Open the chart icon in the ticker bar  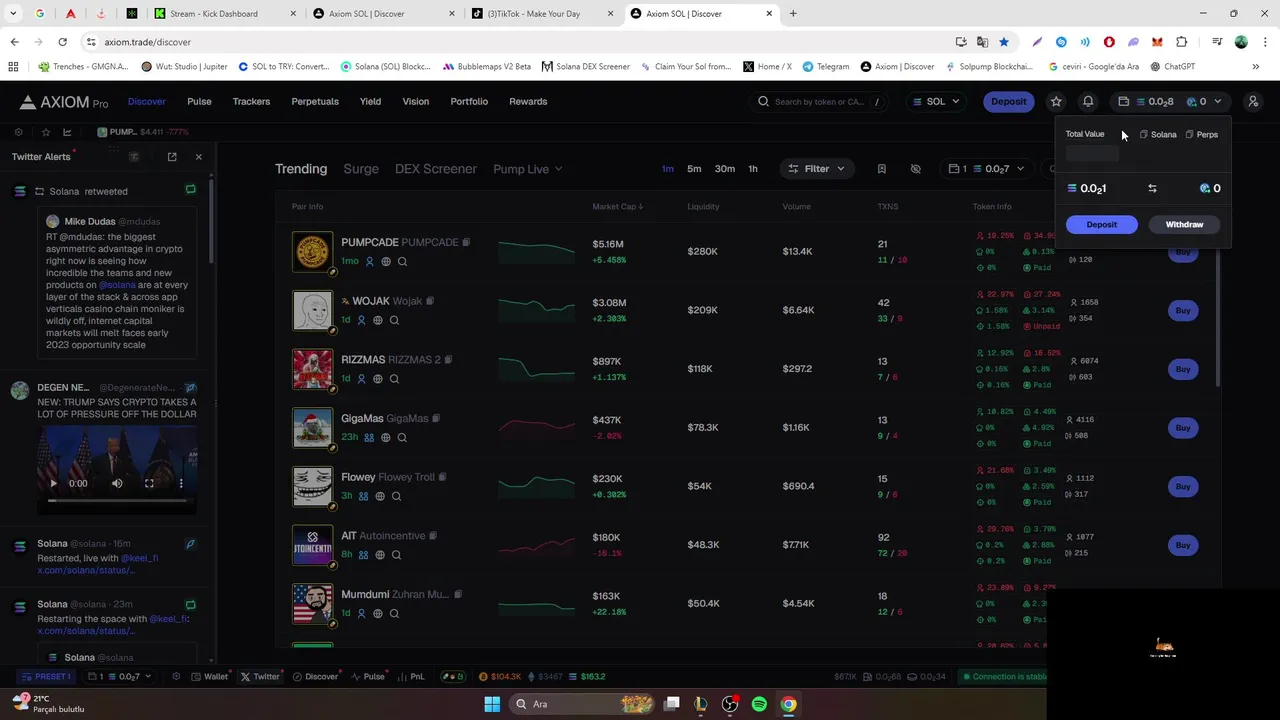tap(67, 132)
